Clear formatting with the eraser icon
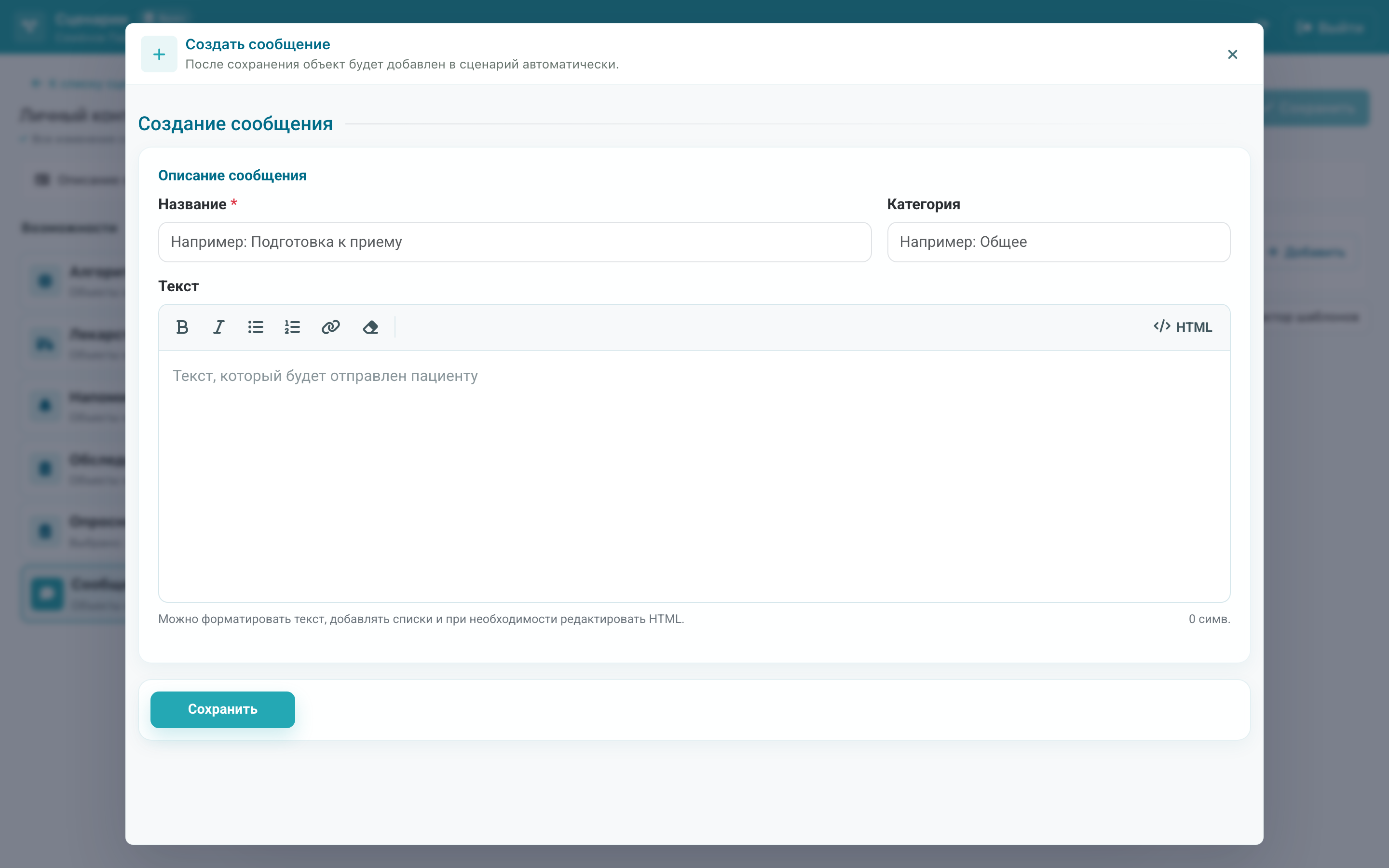 [370, 327]
